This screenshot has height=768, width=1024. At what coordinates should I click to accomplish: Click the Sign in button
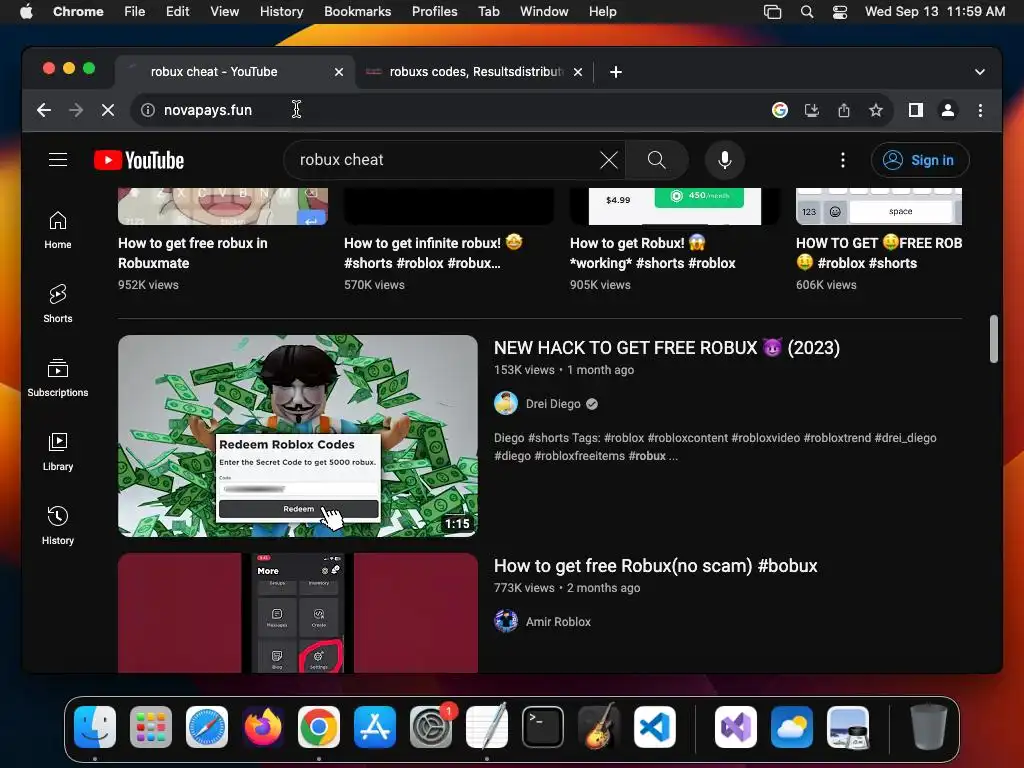pyautogui.click(x=920, y=160)
